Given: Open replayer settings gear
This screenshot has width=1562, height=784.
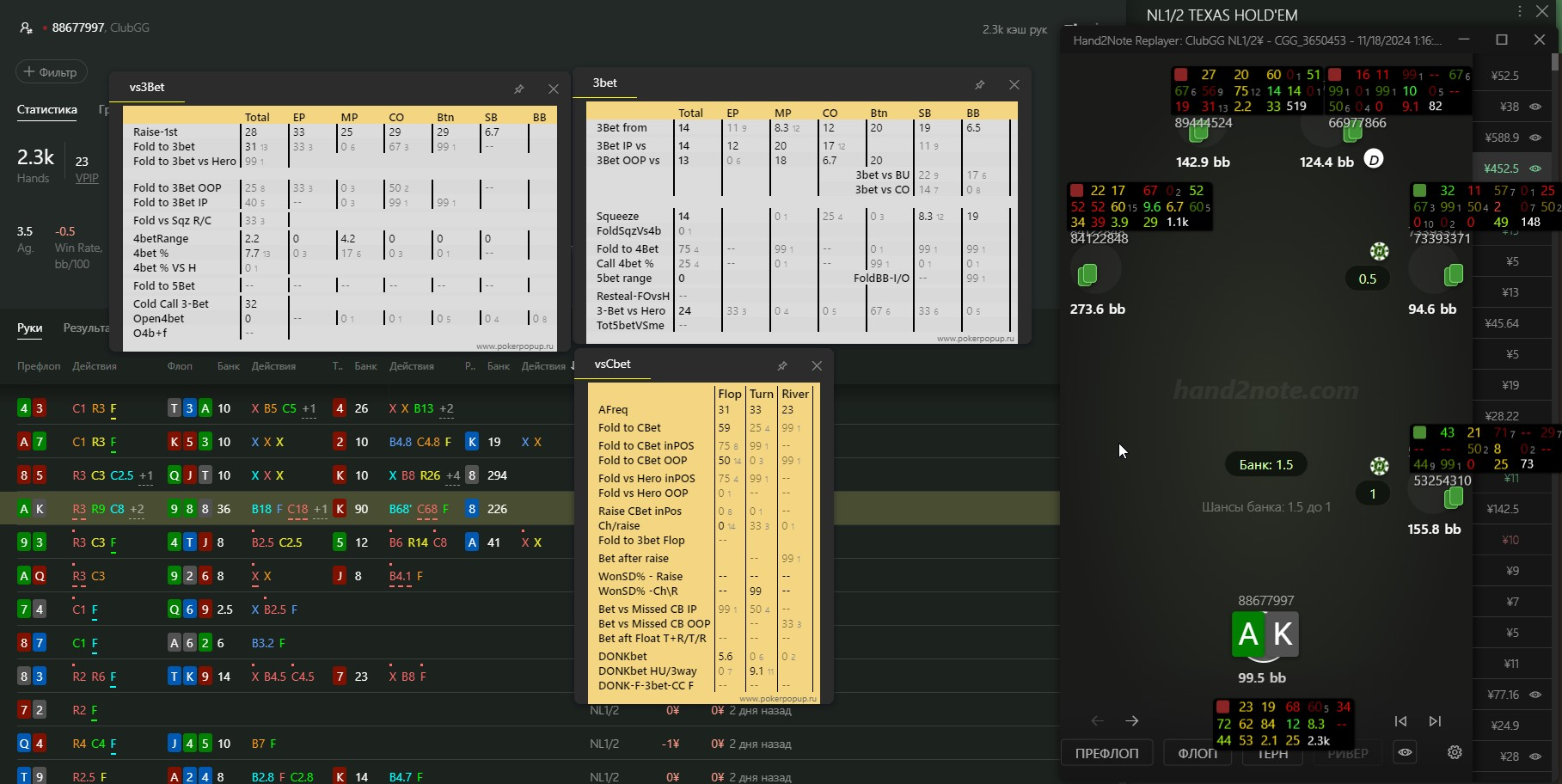Looking at the screenshot, I should click(1455, 752).
